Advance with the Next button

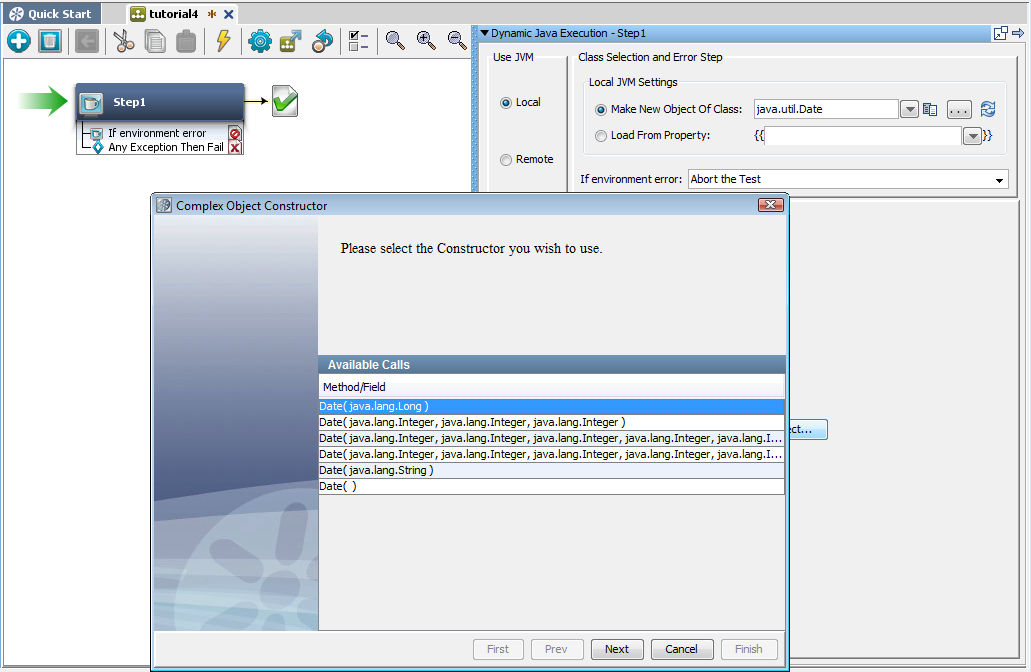[x=617, y=649]
